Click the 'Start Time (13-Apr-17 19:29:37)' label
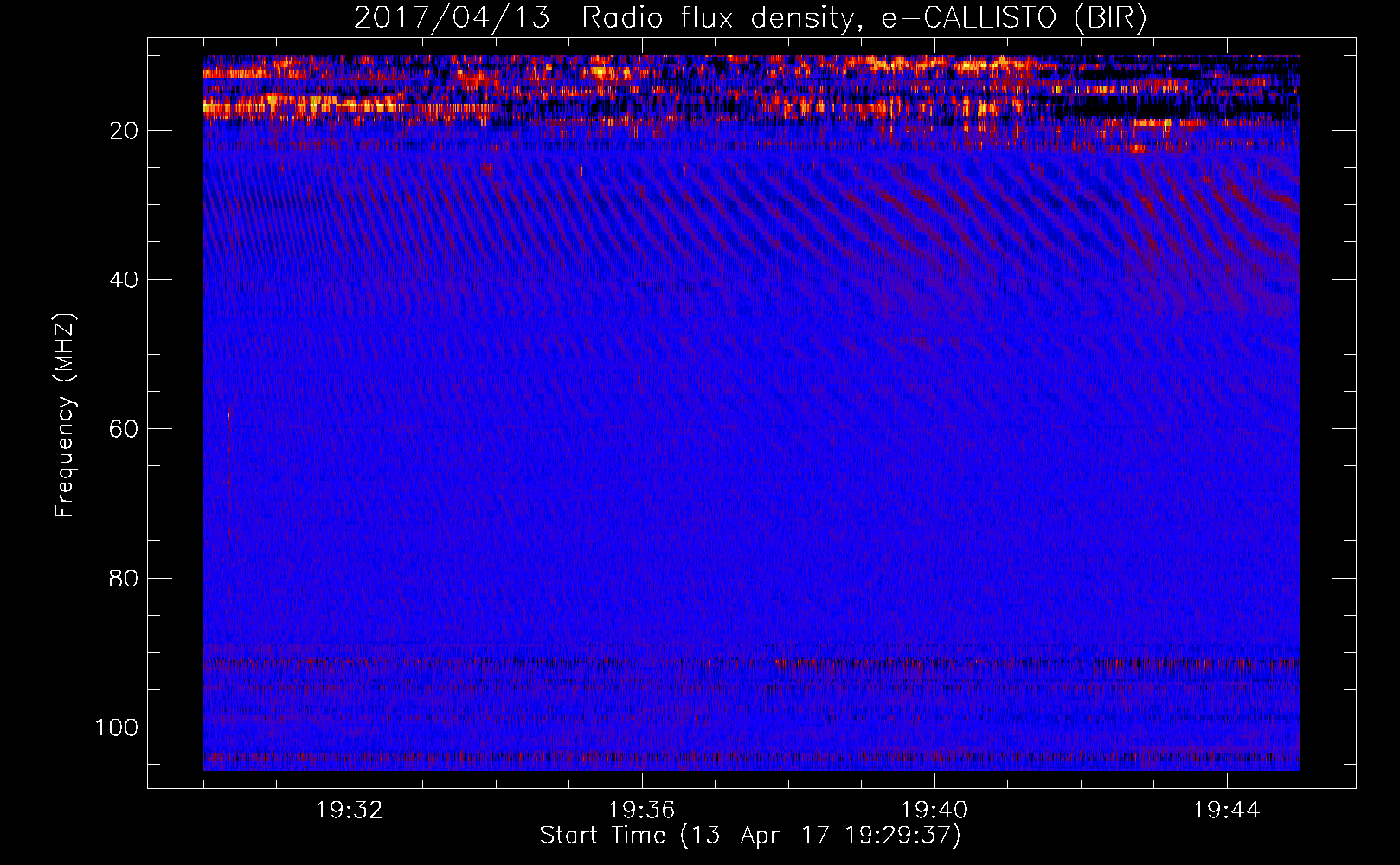The height and width of the screenshot is (865, 1400). [750, 836]
